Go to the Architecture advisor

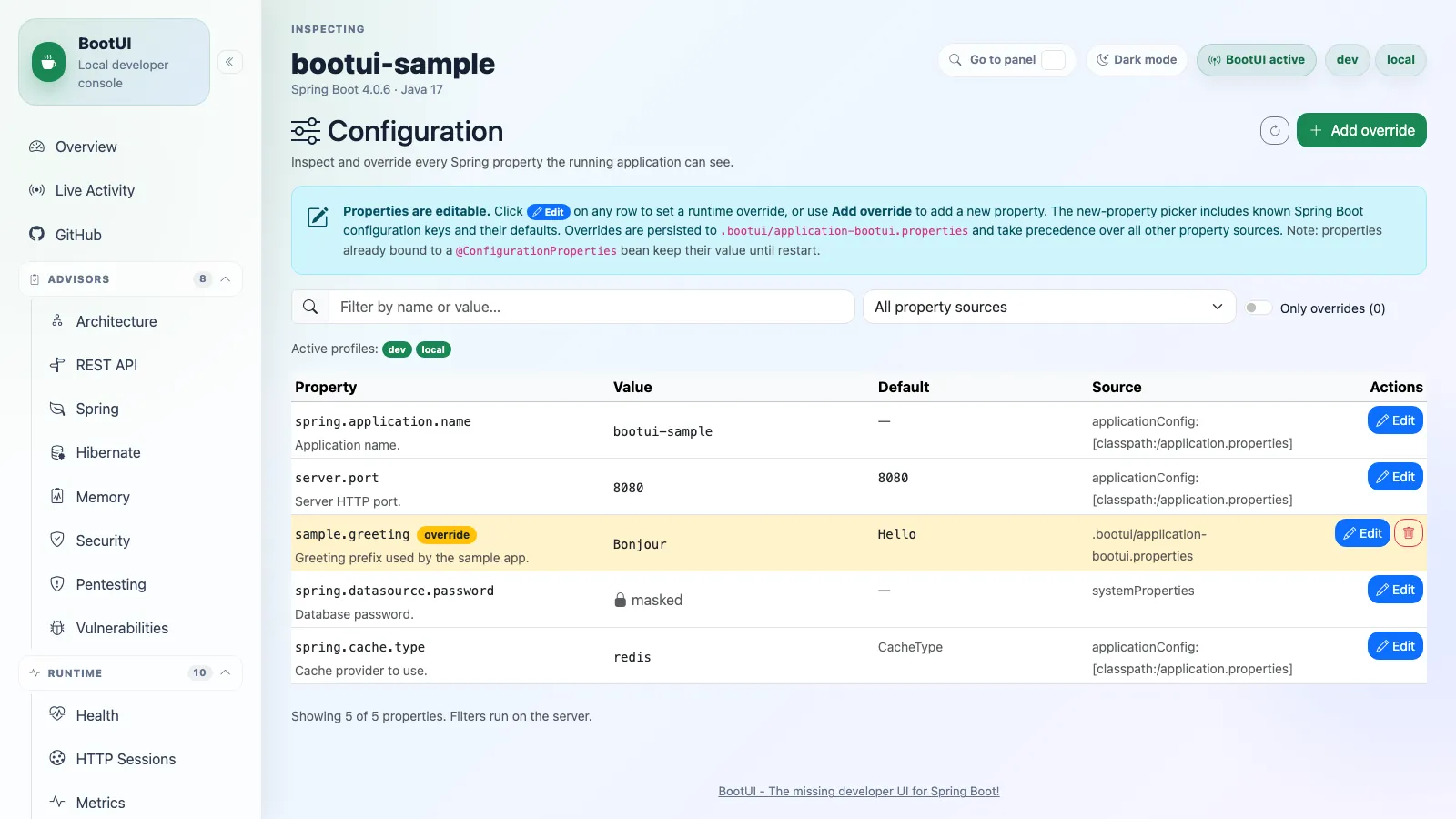(x=141, y=321)
